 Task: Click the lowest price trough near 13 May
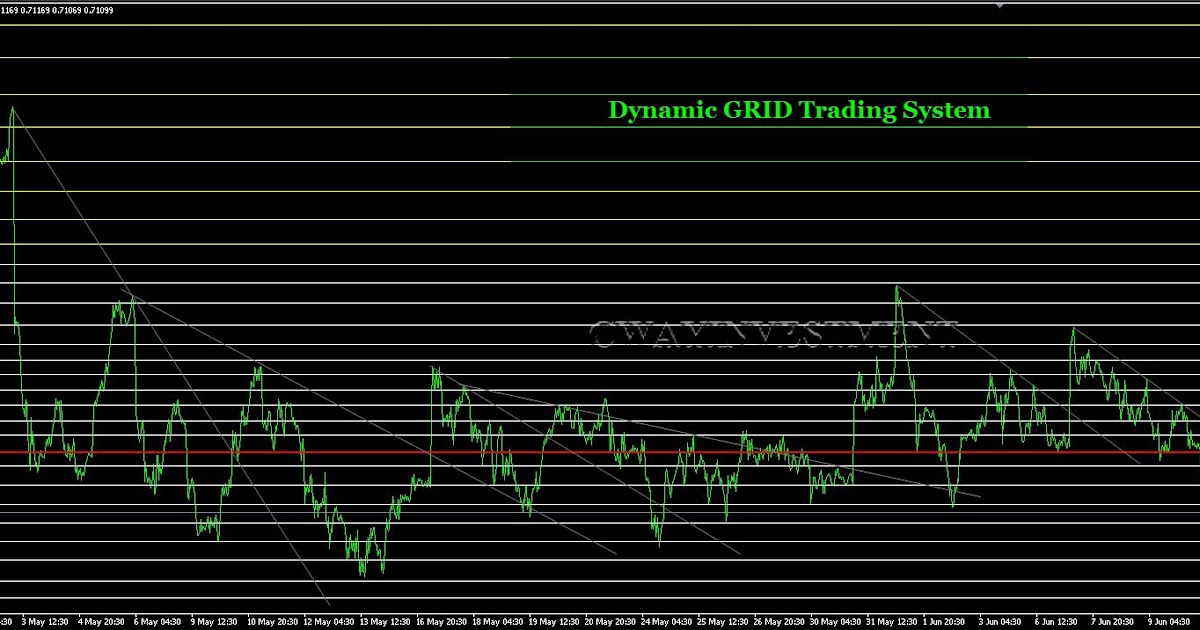pos(362,575)
